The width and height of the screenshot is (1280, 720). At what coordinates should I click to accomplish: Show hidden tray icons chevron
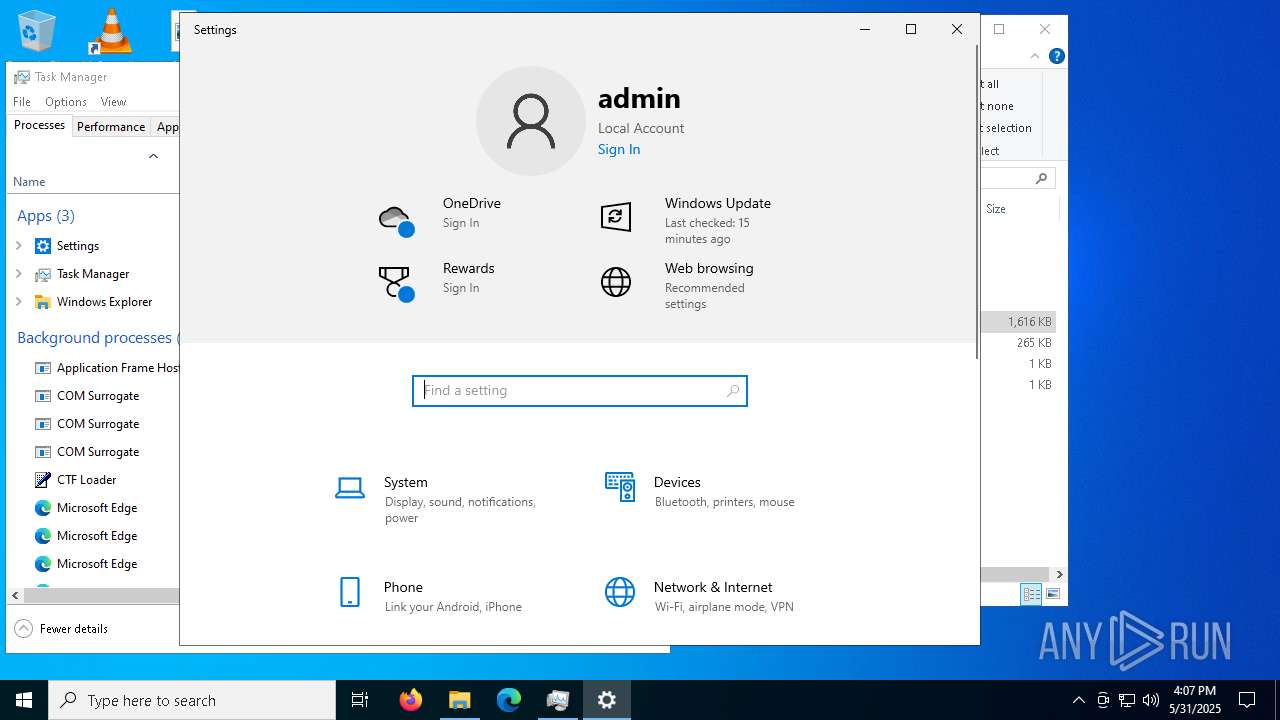tap(1078, 700)
